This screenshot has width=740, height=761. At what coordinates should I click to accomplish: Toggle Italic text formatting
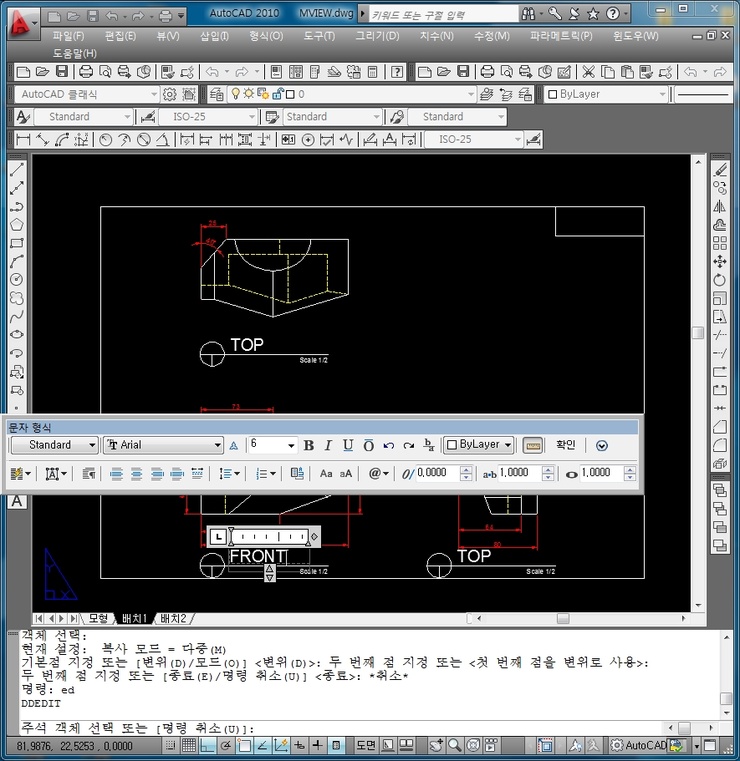pos(328,445)
